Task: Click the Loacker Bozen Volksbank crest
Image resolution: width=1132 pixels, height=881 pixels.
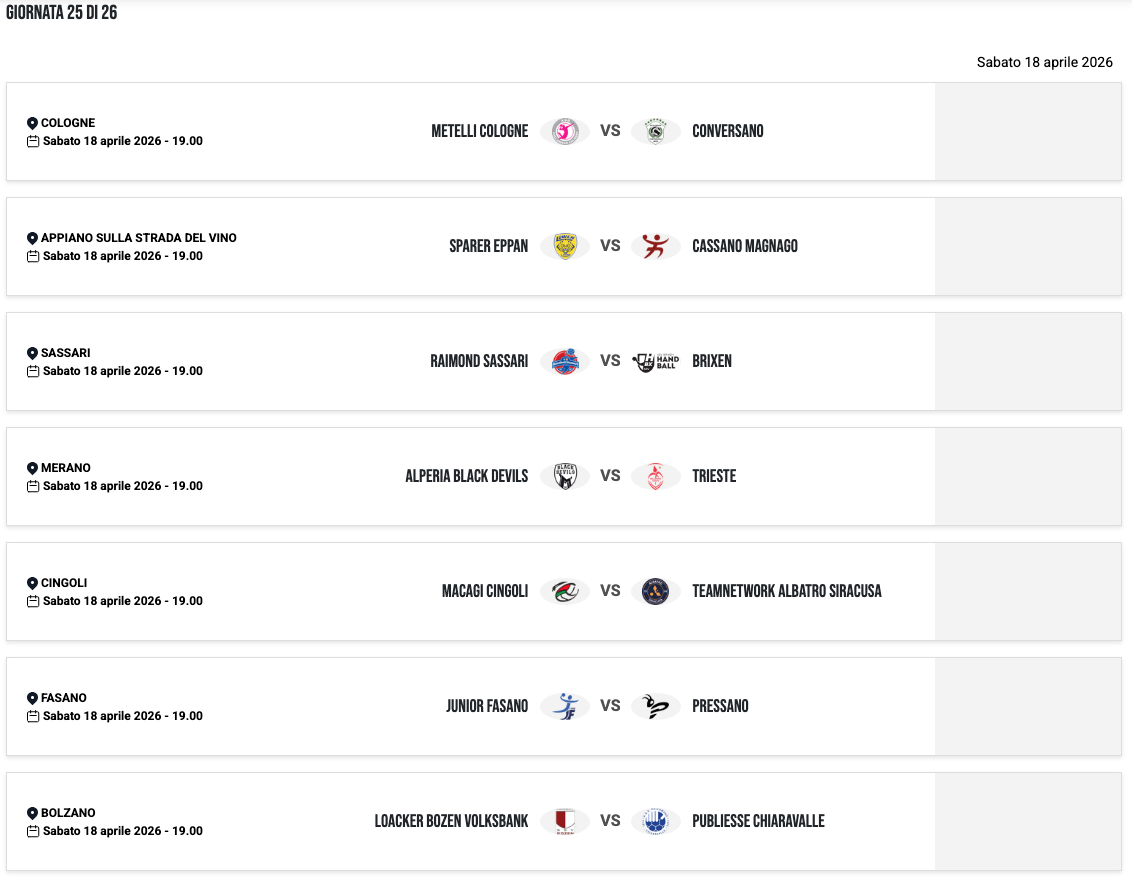Action: coord(565,821)
